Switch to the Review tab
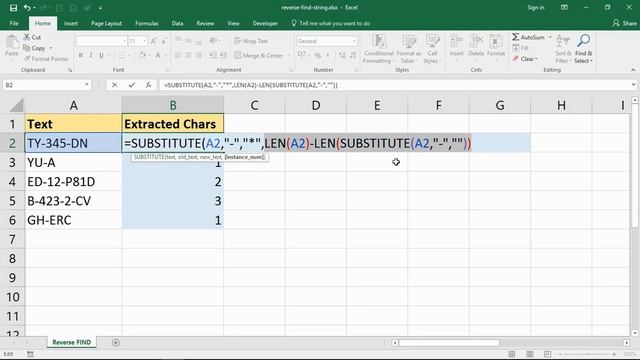Screen dimensions: 640x360 (x=205, y=23)
